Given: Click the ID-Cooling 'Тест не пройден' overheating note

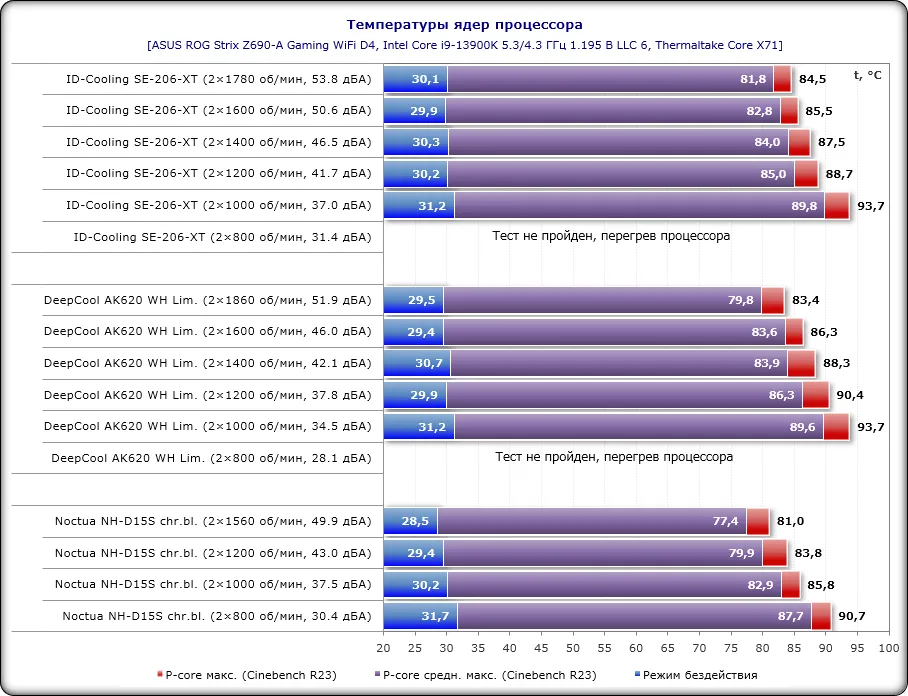Looking at the screenshot, I should pos(611,236).
